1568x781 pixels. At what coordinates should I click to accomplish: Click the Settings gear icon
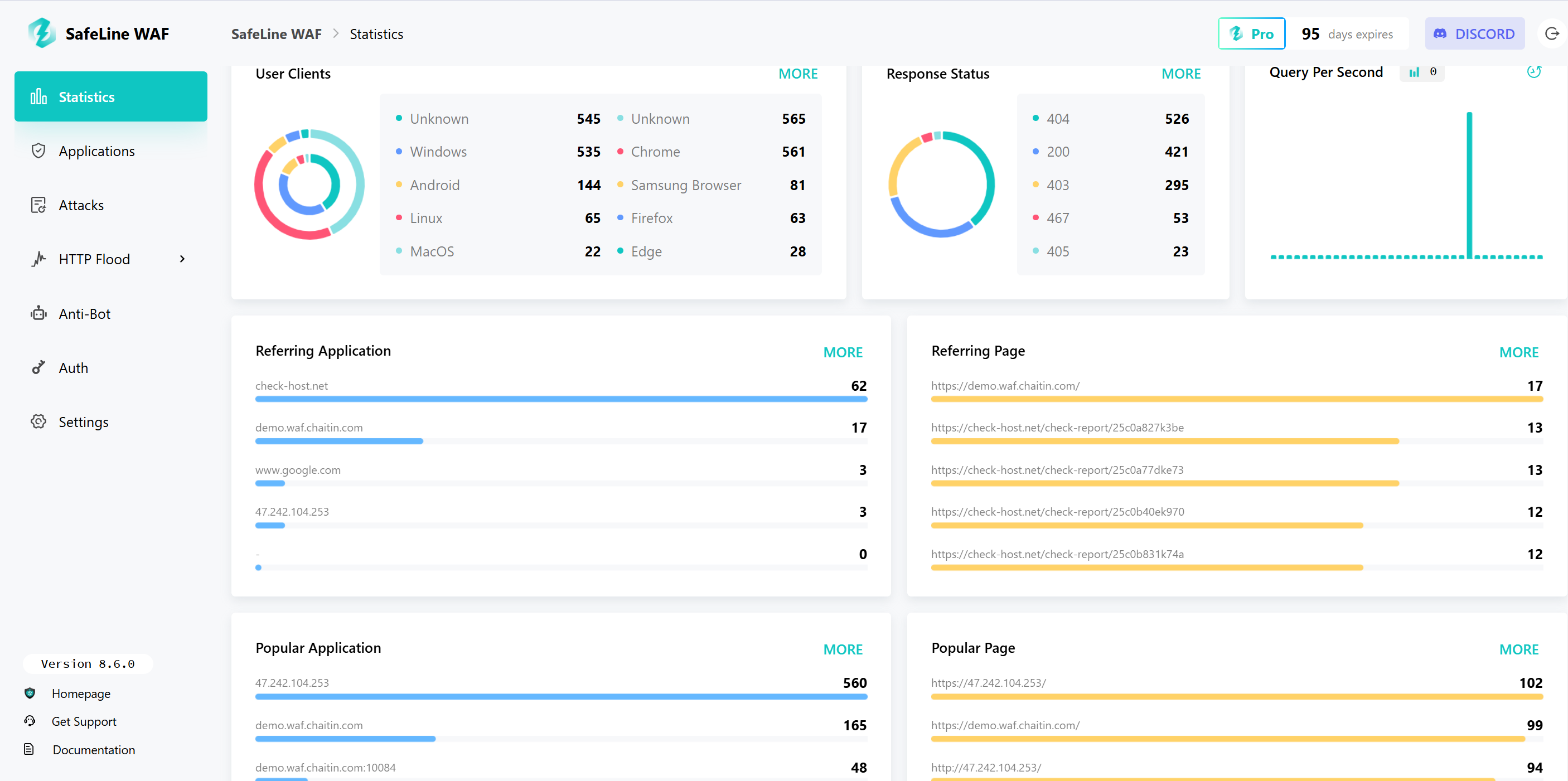[x=38, y=421]
